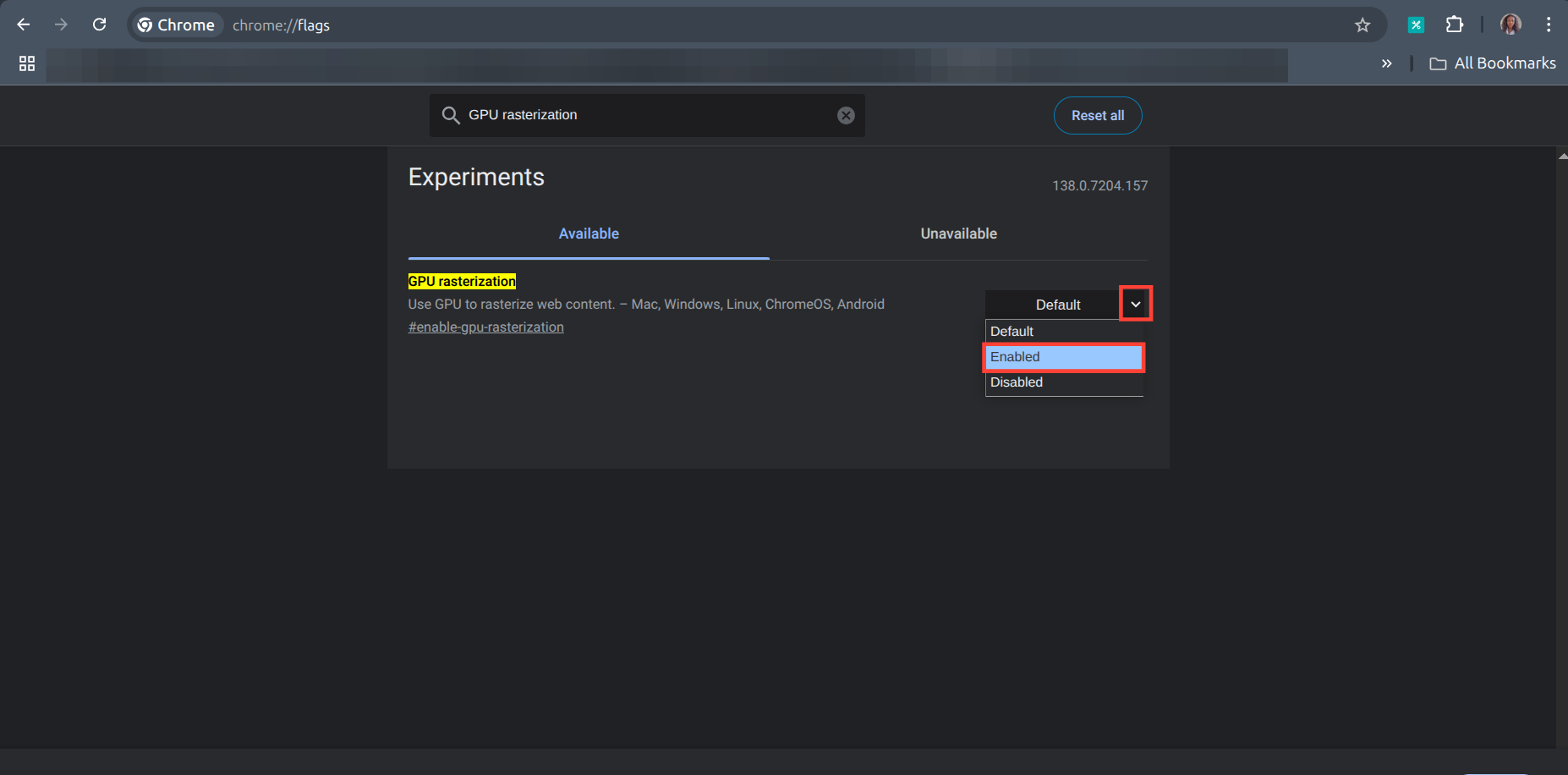Bookmark this page with the star icon
This screenshot has width=1568, height=775.
(1362, 25)
